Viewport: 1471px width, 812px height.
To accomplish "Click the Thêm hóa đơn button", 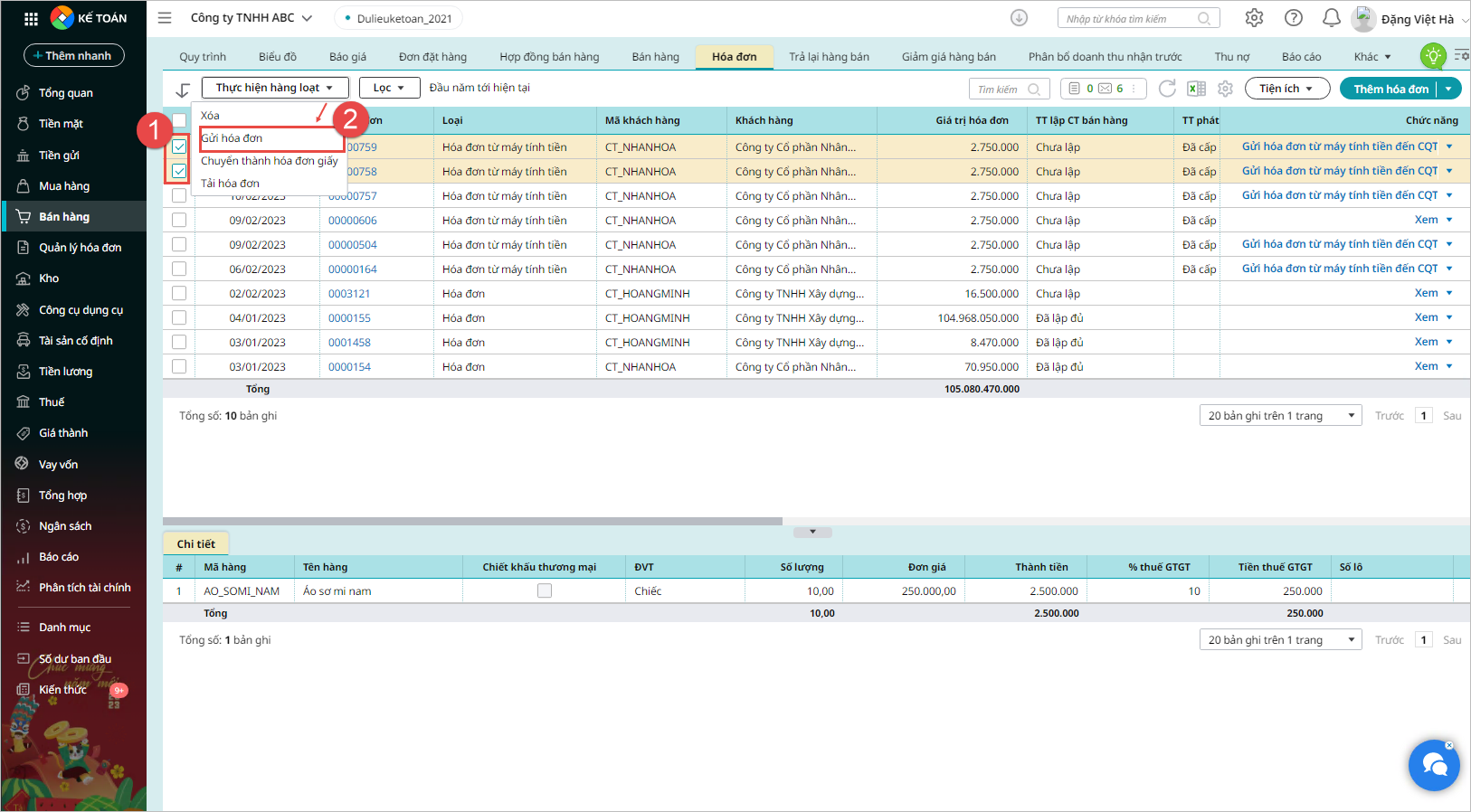I will click(1390, 89).
